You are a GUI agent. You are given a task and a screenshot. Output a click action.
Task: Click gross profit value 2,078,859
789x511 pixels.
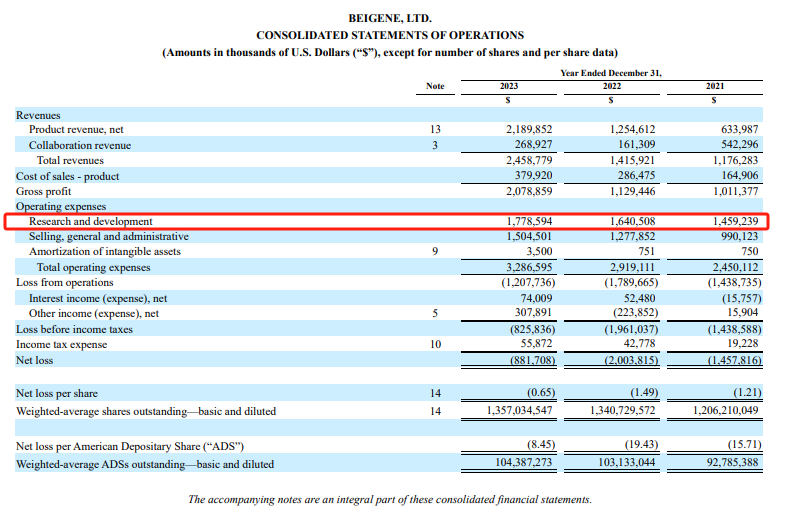point(529,191)
